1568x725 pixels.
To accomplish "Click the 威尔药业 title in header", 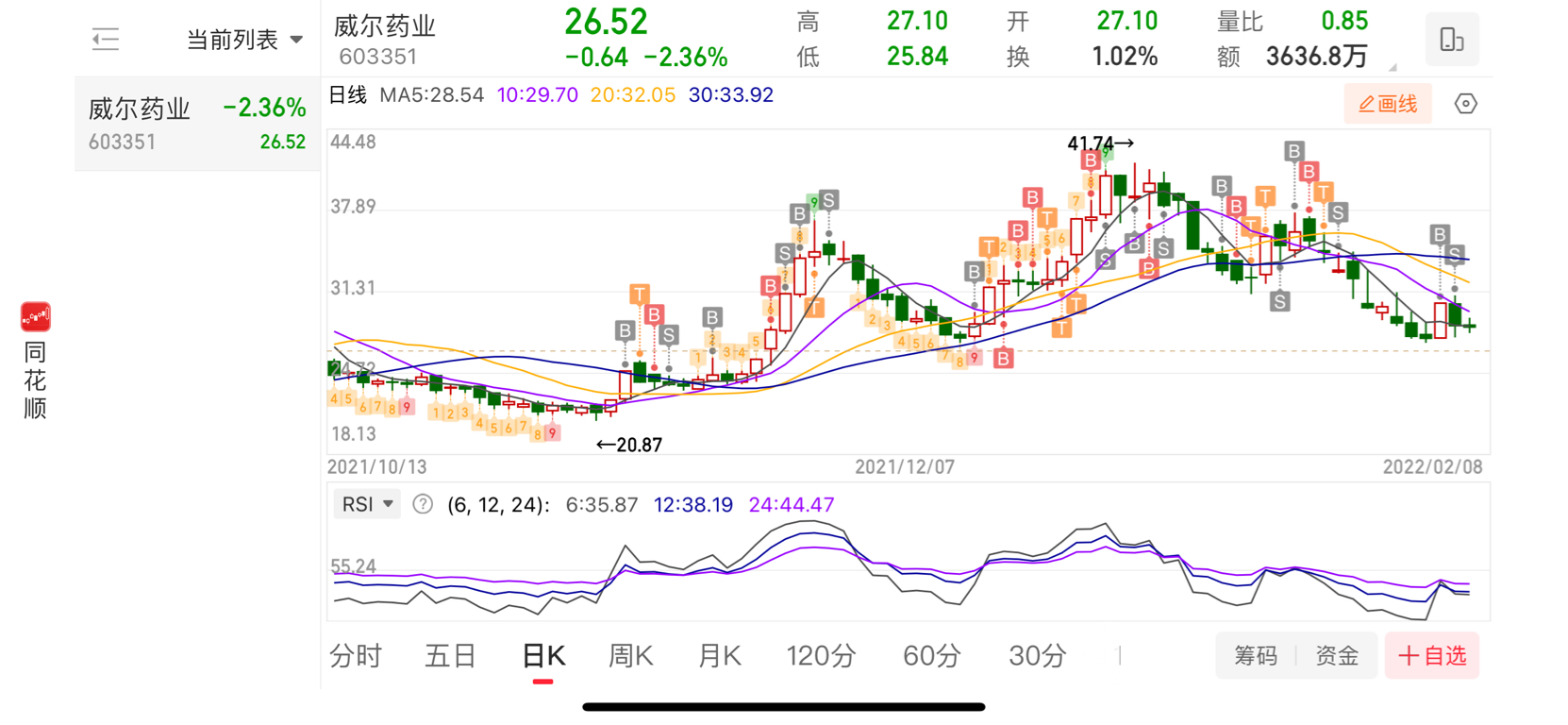I will coord(385,25).
